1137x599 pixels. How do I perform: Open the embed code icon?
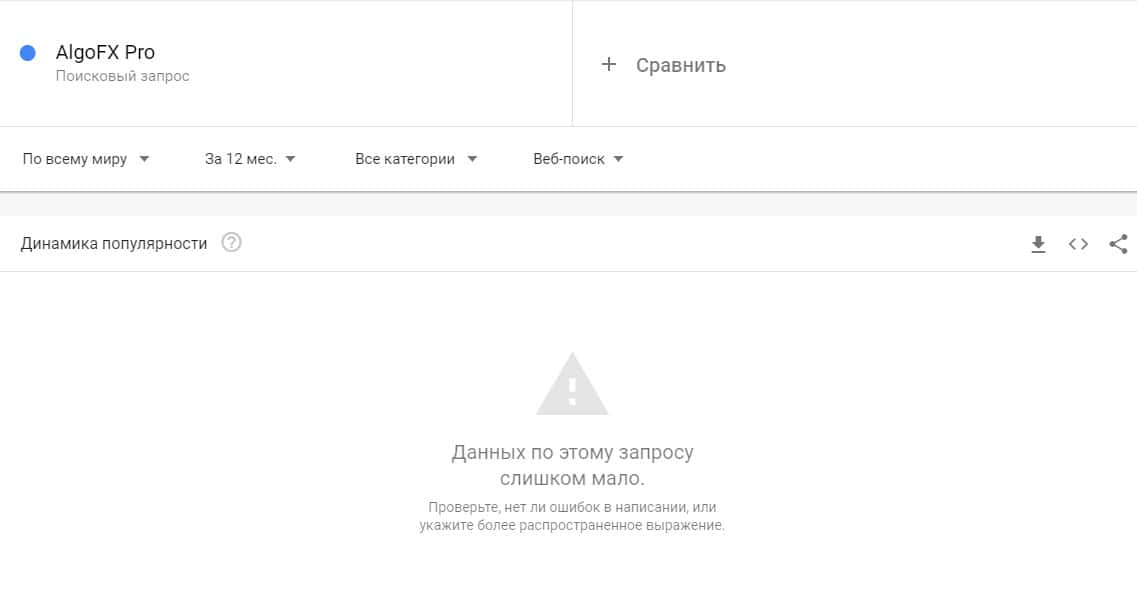pyautogui.click(x=1078, y=244)
